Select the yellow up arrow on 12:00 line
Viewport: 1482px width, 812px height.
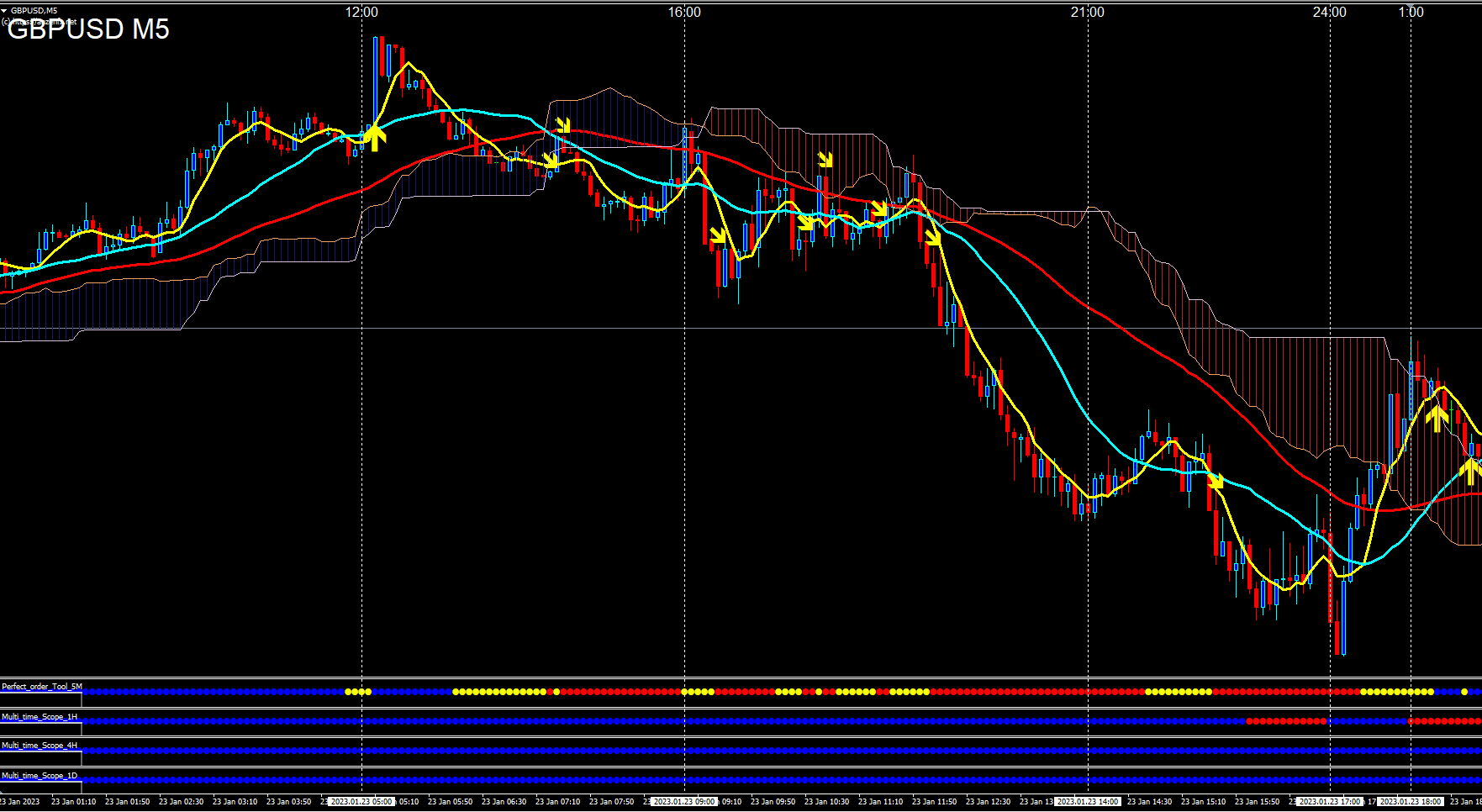point(375,137)
